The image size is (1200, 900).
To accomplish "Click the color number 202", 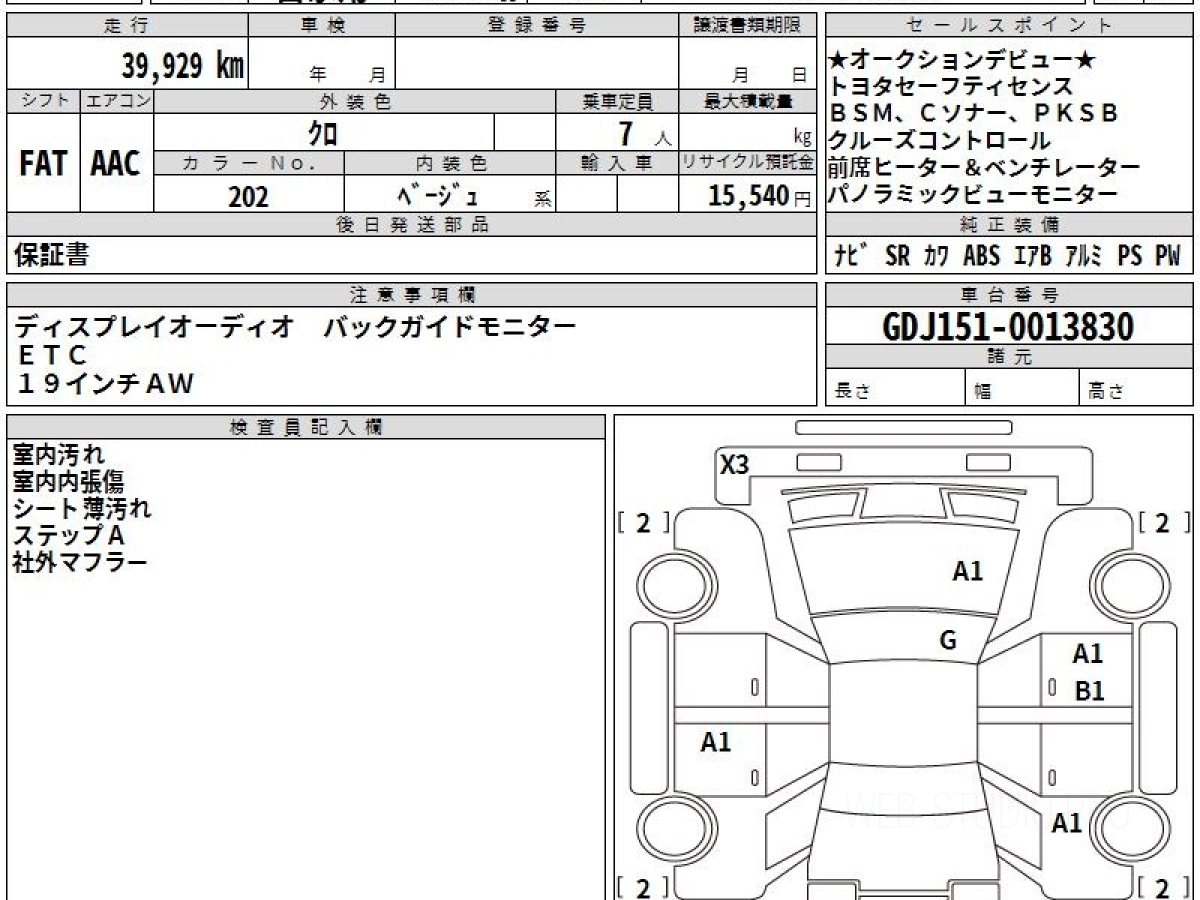I will point(248,196).
